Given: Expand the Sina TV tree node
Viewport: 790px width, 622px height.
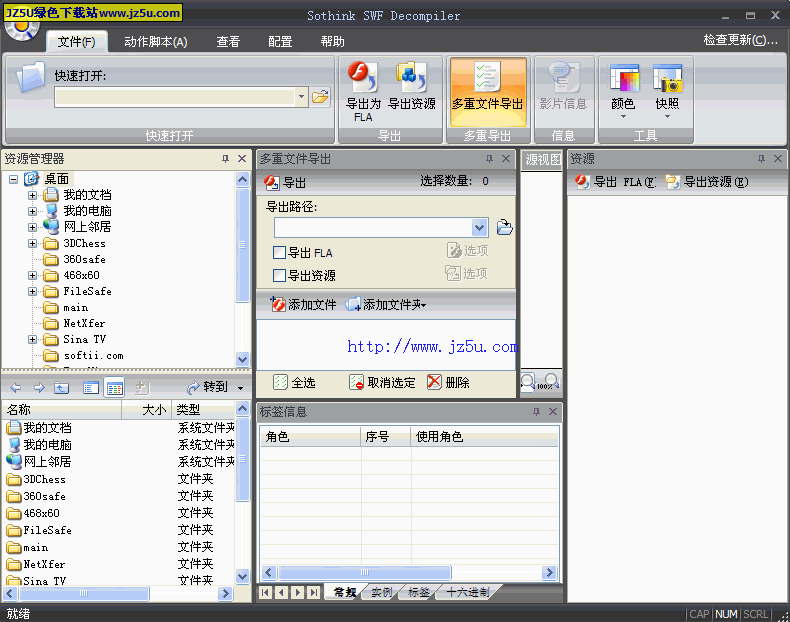Looking at the screenshot, I should pos(32,339).
